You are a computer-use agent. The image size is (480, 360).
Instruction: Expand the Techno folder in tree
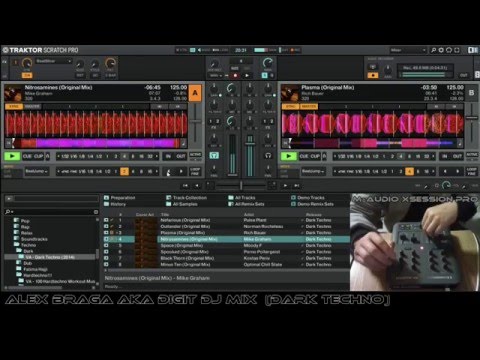tap(25, 245)
